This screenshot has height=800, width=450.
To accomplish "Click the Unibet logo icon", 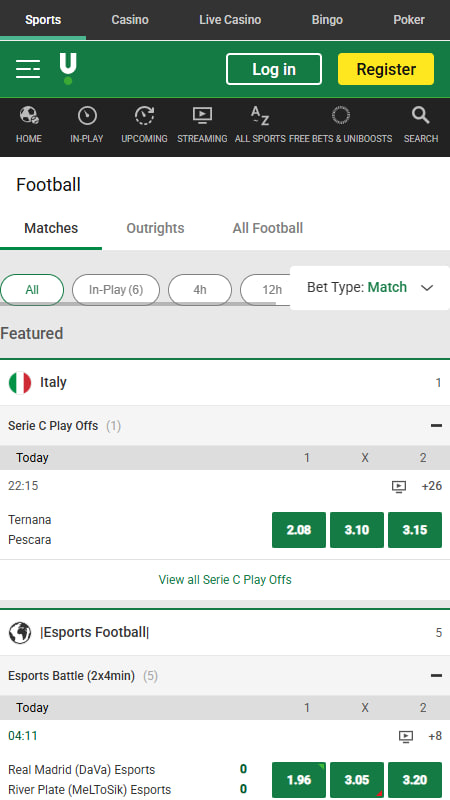I will [x=68, y=69].
